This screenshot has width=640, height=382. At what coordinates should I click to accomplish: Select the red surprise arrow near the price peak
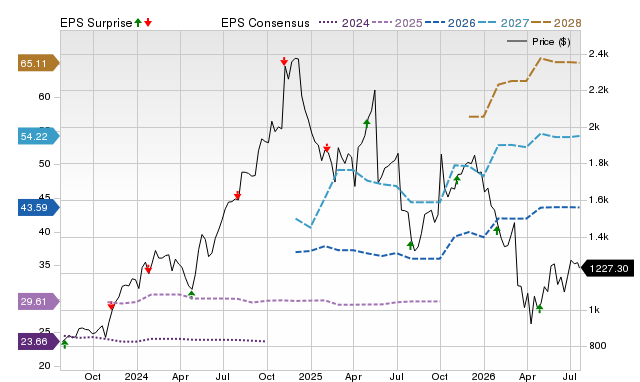tap(284, 61)
